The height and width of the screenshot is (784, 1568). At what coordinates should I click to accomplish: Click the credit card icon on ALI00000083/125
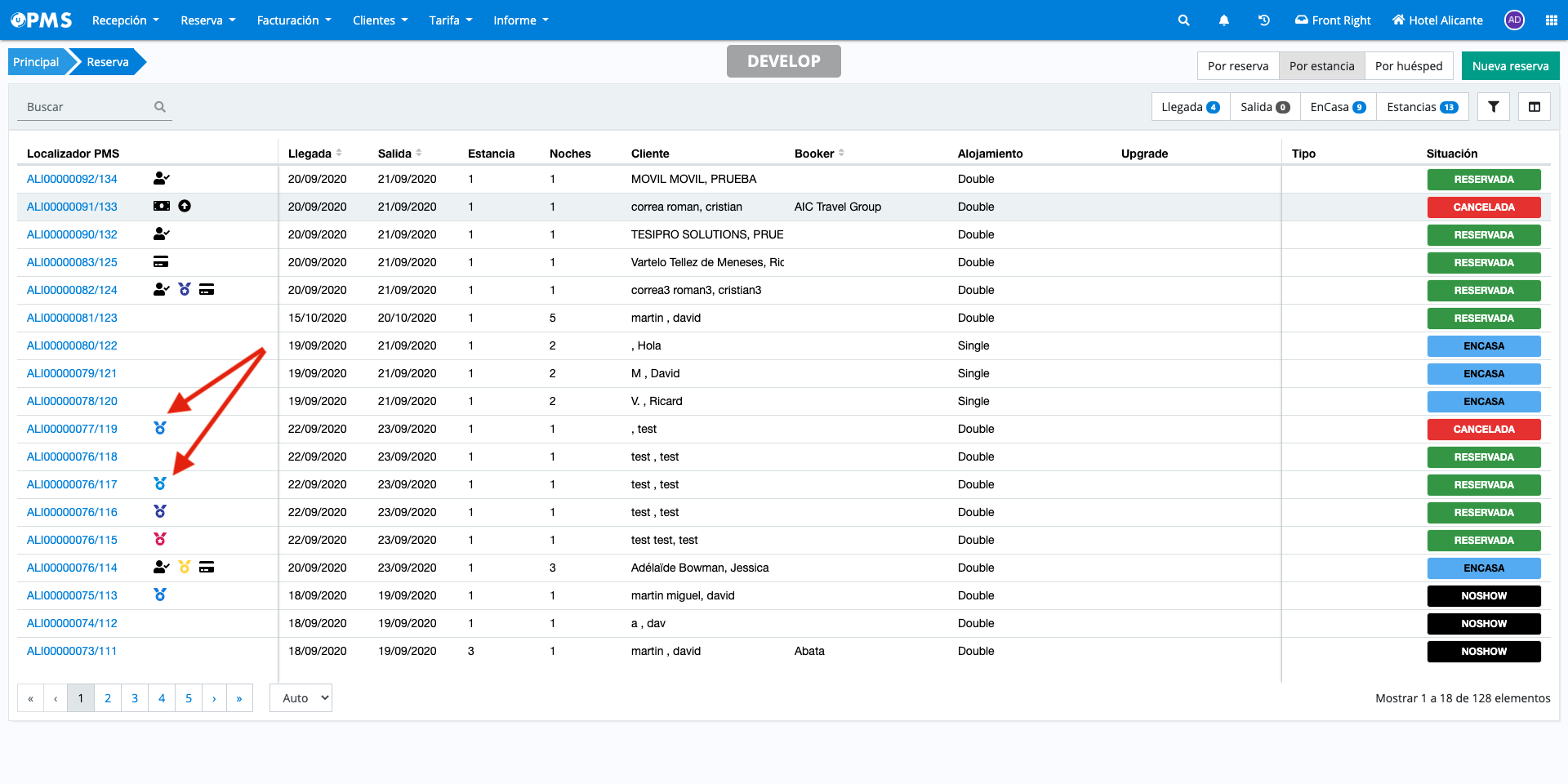point(161,262)
